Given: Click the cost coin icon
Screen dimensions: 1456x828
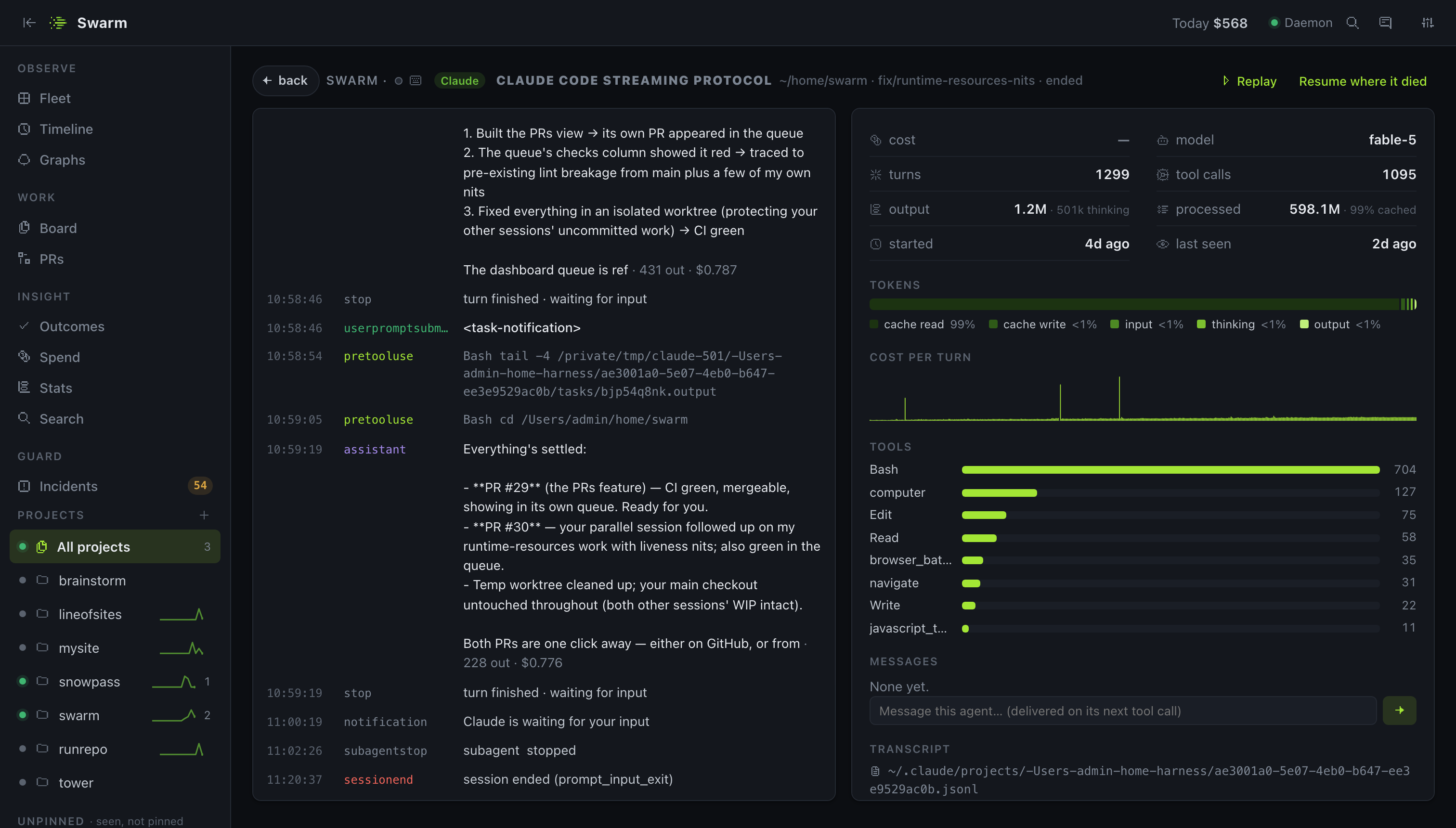Looking at the screenshot, I should pyautogui.click(x=876, y=140).
